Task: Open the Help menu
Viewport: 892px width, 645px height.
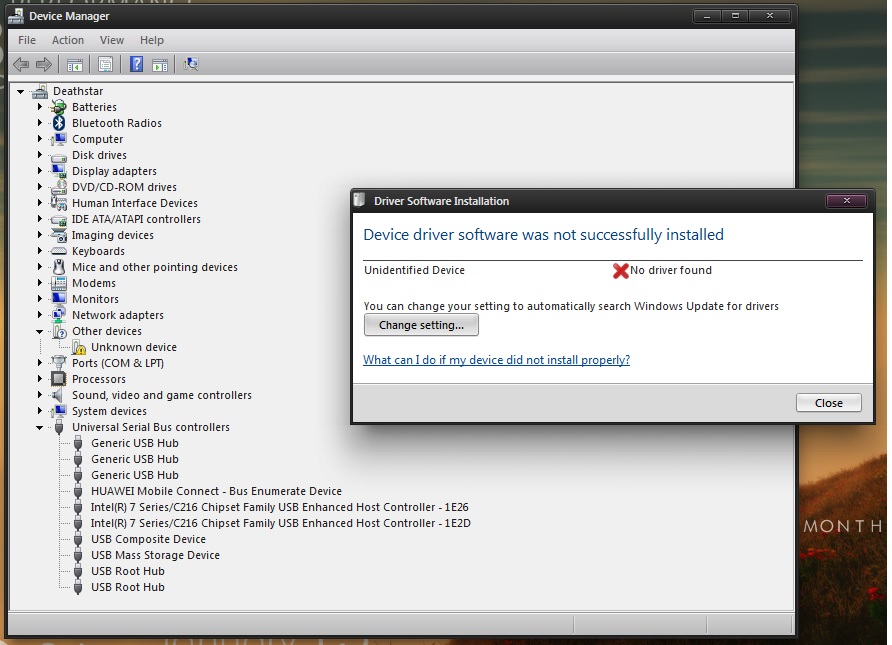Action: [152, 40]
